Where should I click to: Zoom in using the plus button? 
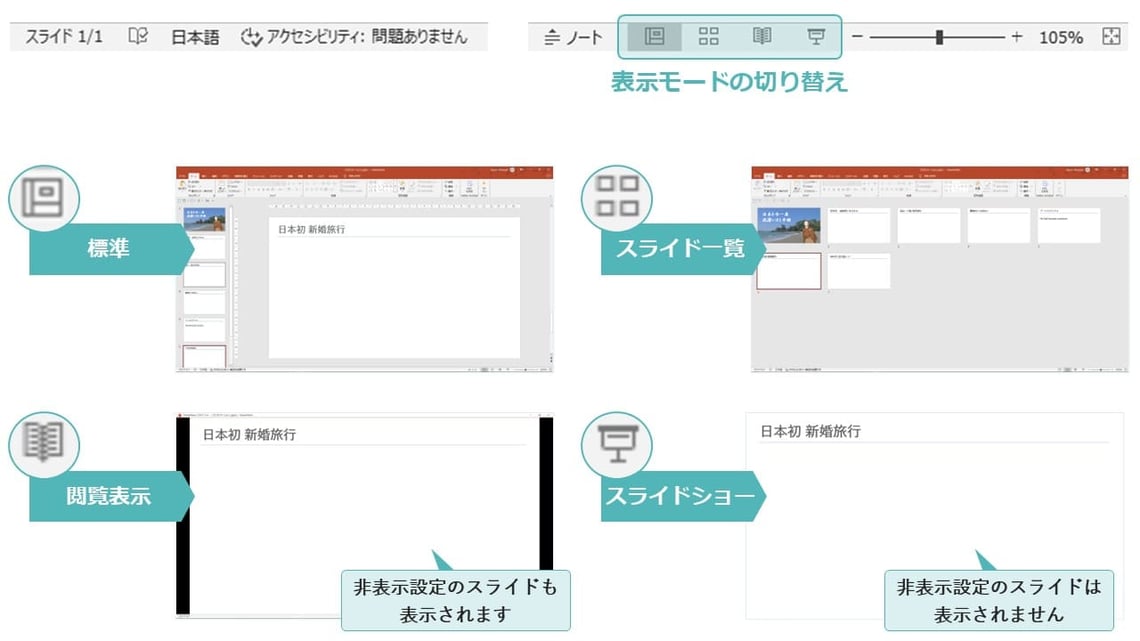coord(1017,36)
